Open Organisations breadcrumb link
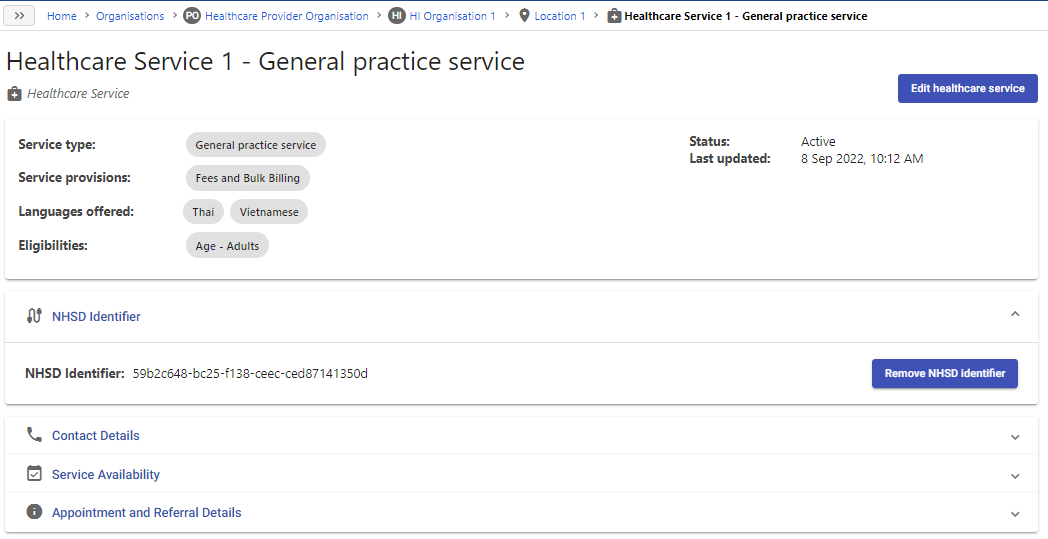The image size is (1048, 539). (130, 16)
